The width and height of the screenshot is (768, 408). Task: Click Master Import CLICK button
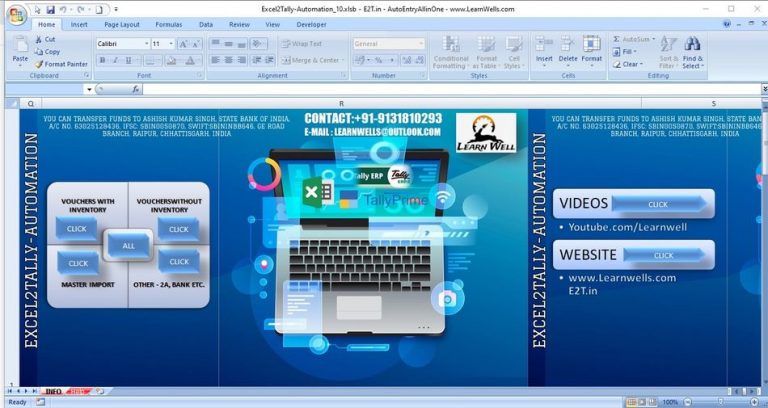(x=78, y=263)
